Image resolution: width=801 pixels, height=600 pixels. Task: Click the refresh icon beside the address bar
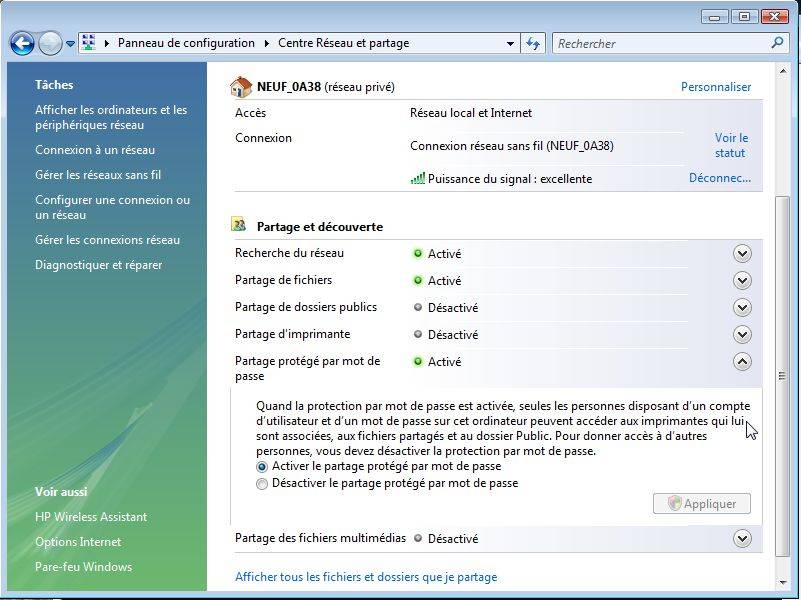pyautogui.click(x=533, y=43)
